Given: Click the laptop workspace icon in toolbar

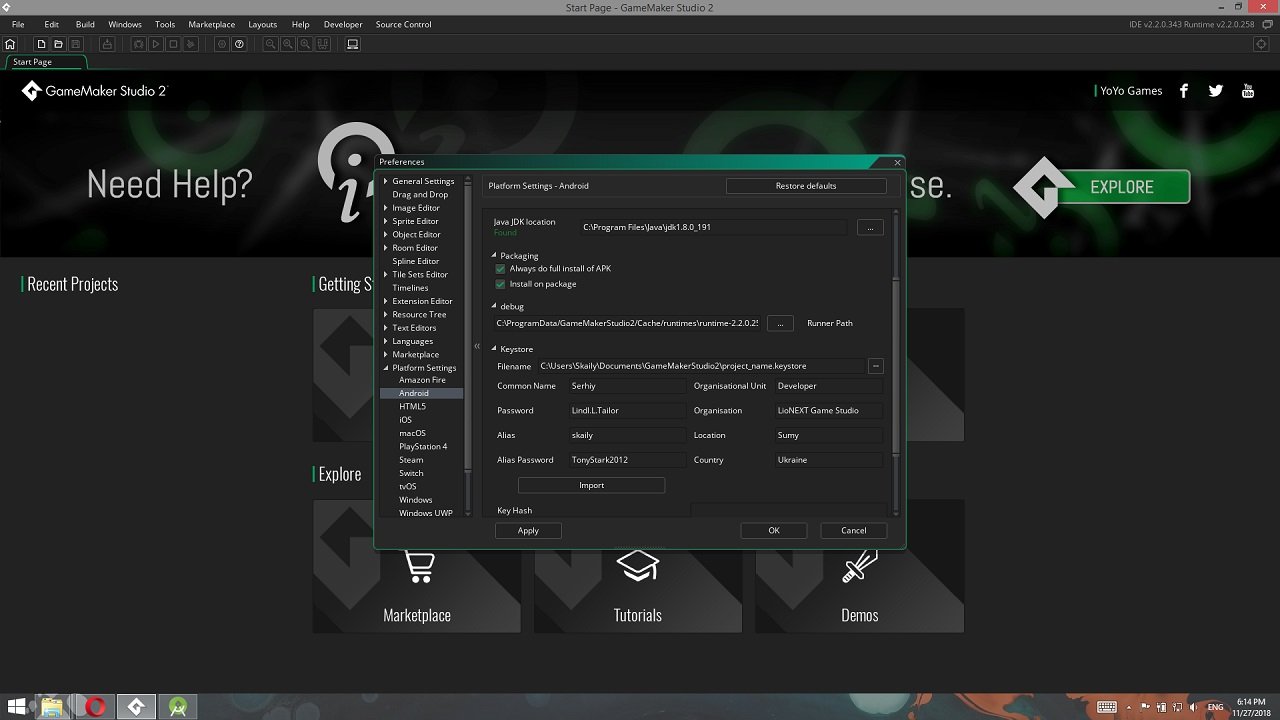Looking at the screenshot, I should click(352, 44).
